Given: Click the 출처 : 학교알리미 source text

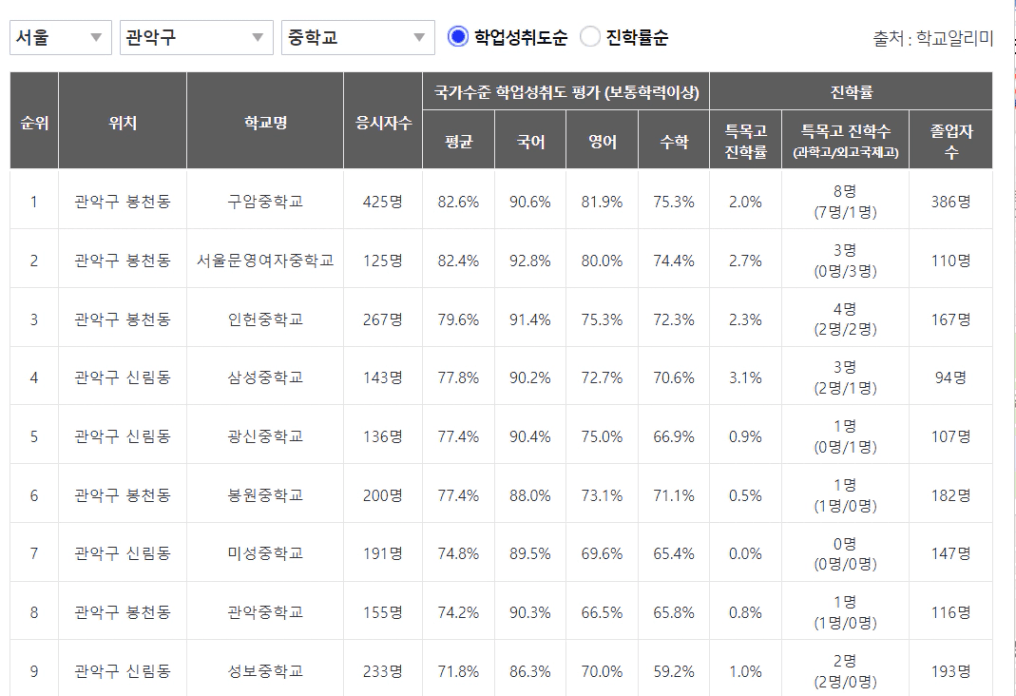Looking at the screenshot, I should [x=932, y=38].
